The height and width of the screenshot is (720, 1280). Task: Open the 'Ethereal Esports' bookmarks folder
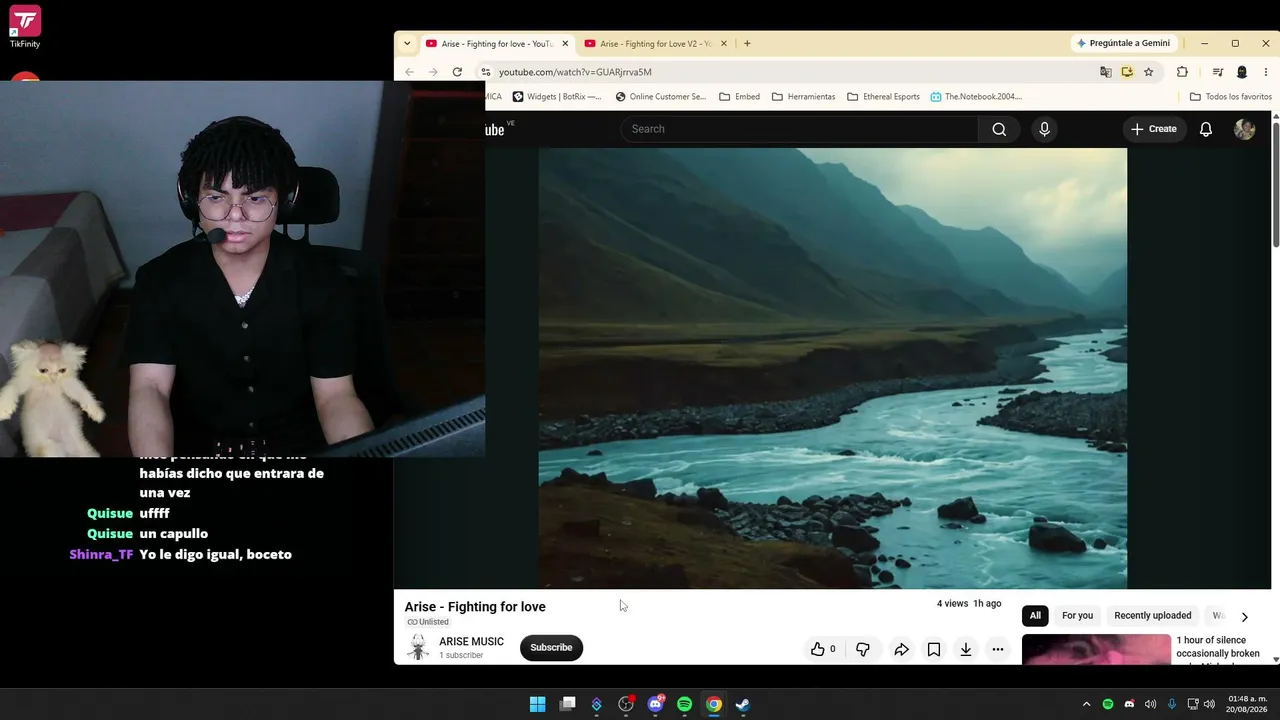click(x=883, y=97)
